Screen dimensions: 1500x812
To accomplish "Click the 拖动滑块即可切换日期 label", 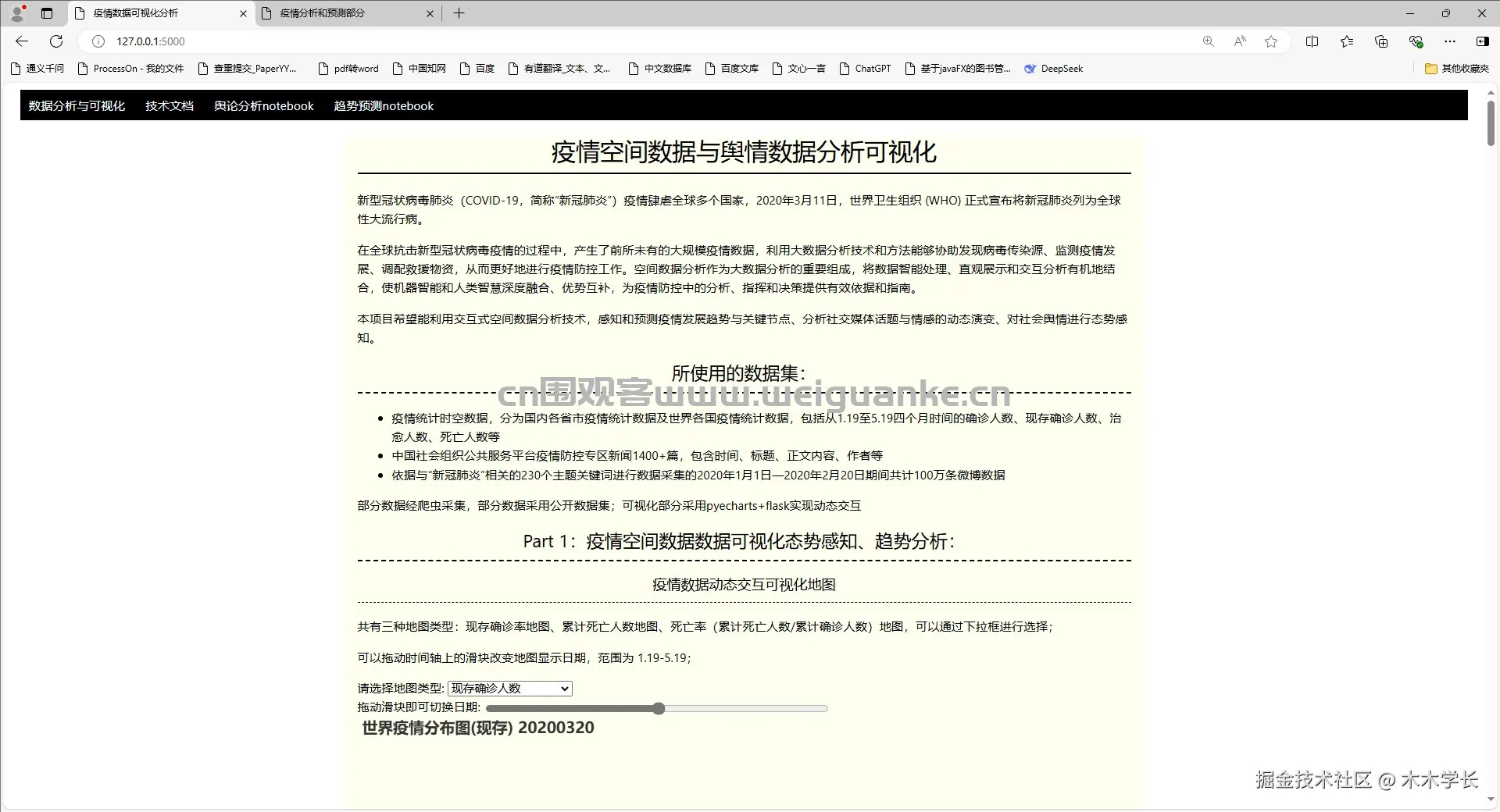I will pyautogui.click(x=419, y=707).
